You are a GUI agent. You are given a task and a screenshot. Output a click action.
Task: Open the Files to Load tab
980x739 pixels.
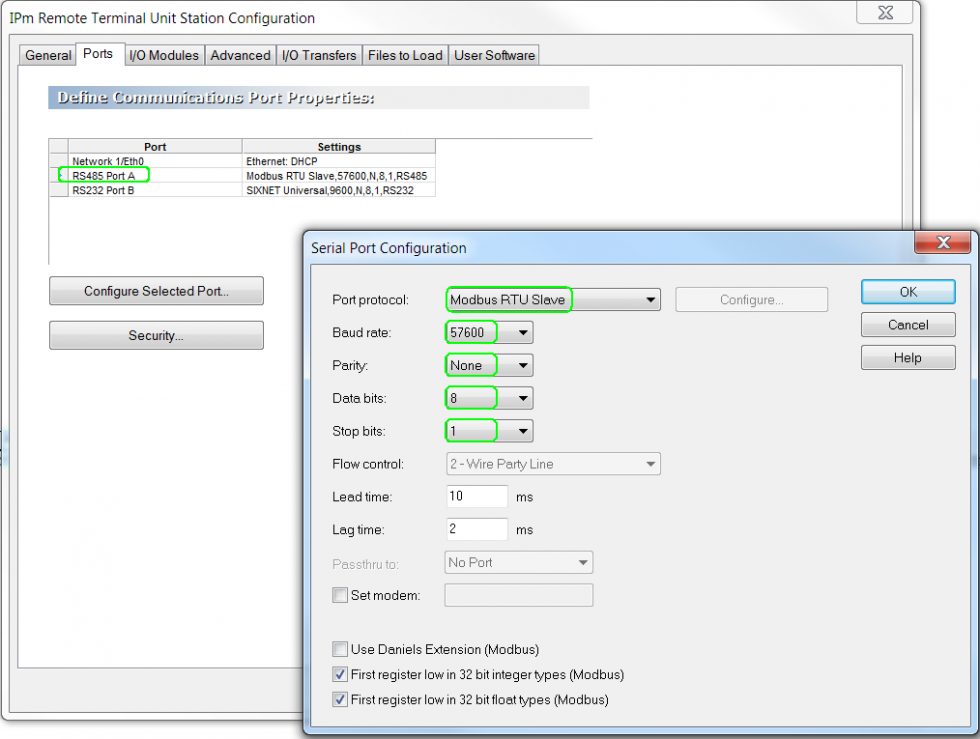(x=404, y=55)
